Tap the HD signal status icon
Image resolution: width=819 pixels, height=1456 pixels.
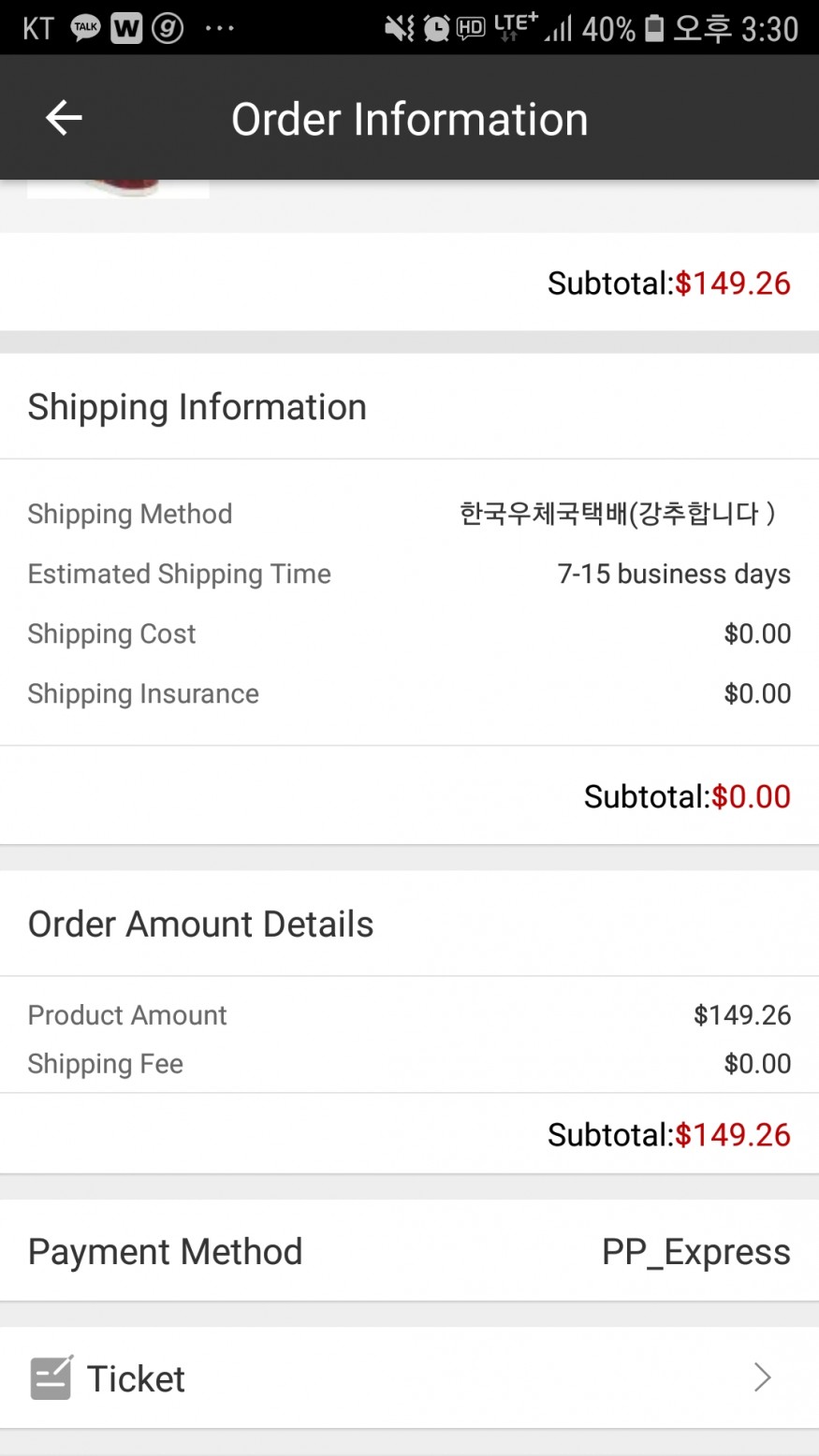click(x=470, y=28)
